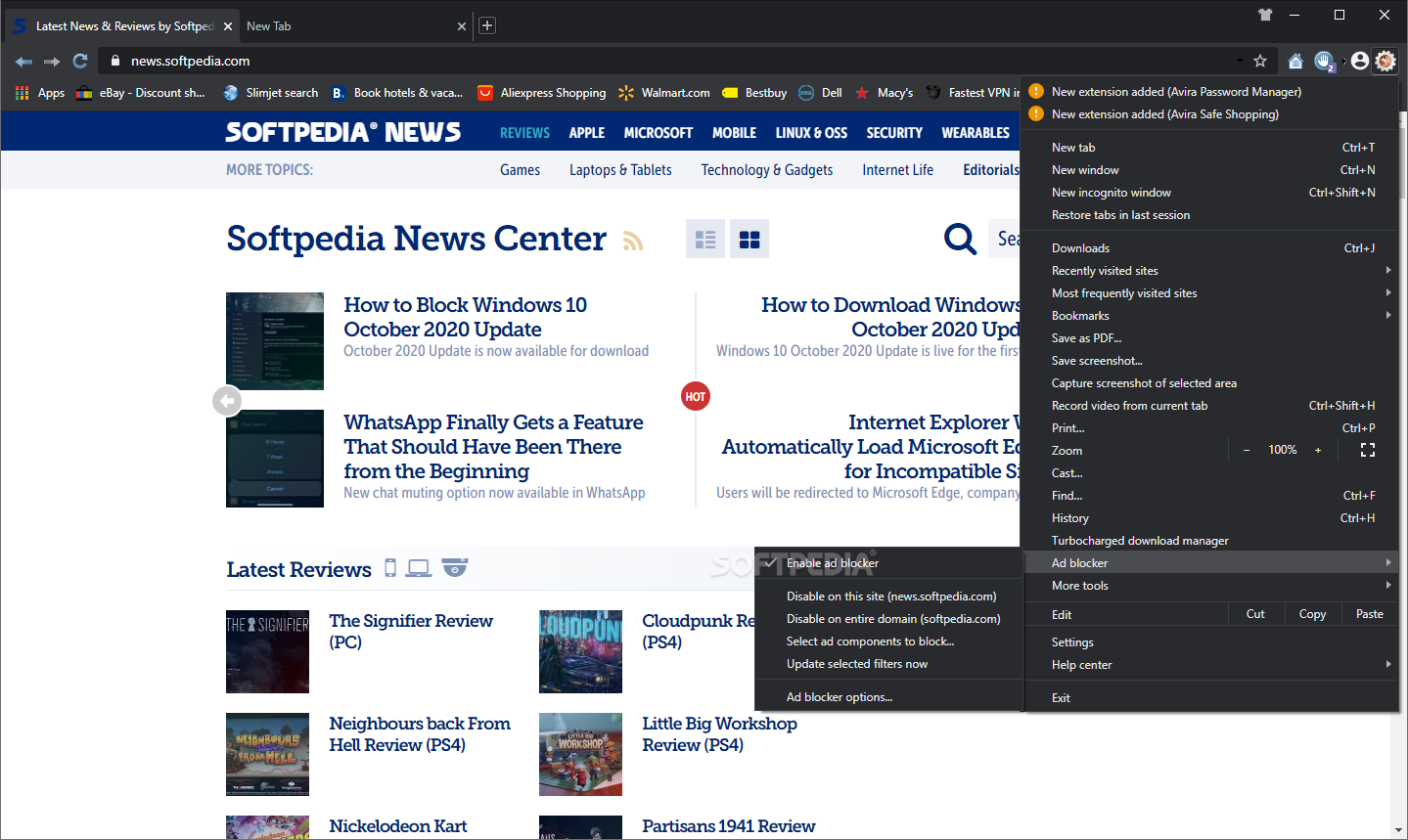The height and width of the screenshot is (840, 1408).
Task: Expand the More tools submenu
Action: click(1209, 586)
